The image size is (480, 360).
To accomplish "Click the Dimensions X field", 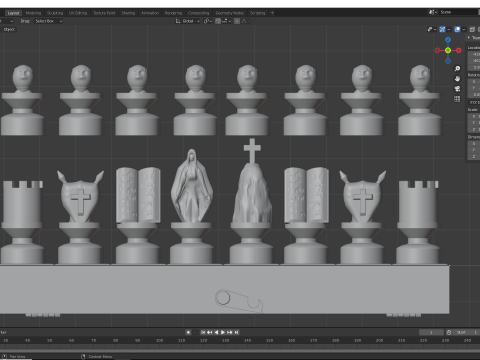I will tap(474, 144).
